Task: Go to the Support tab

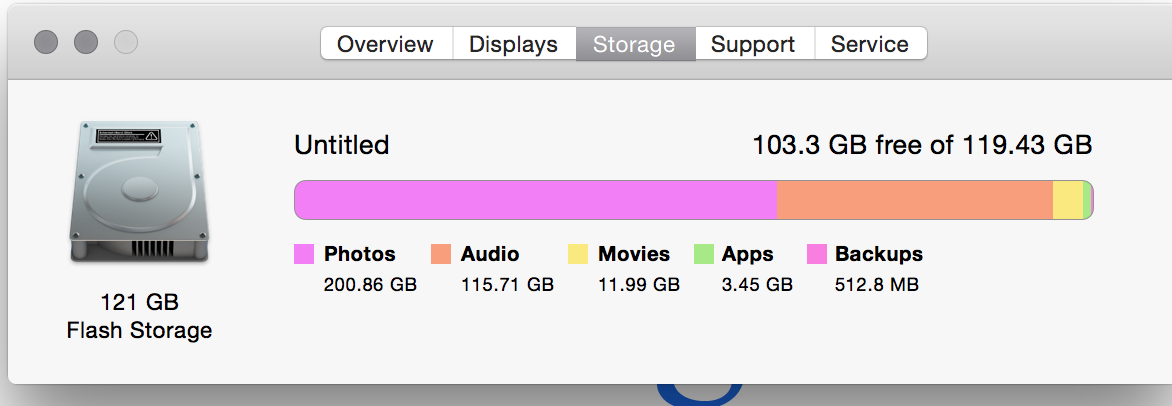Action: coord(754,43)
